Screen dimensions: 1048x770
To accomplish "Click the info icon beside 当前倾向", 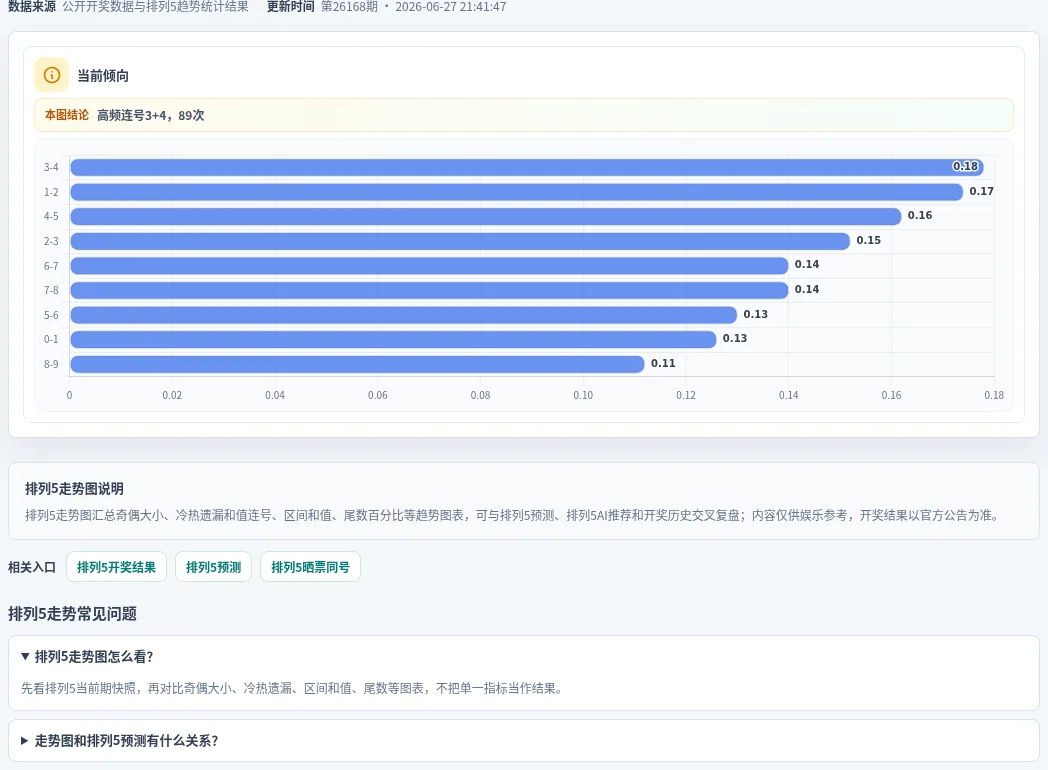I will click(x=51, y=75).
